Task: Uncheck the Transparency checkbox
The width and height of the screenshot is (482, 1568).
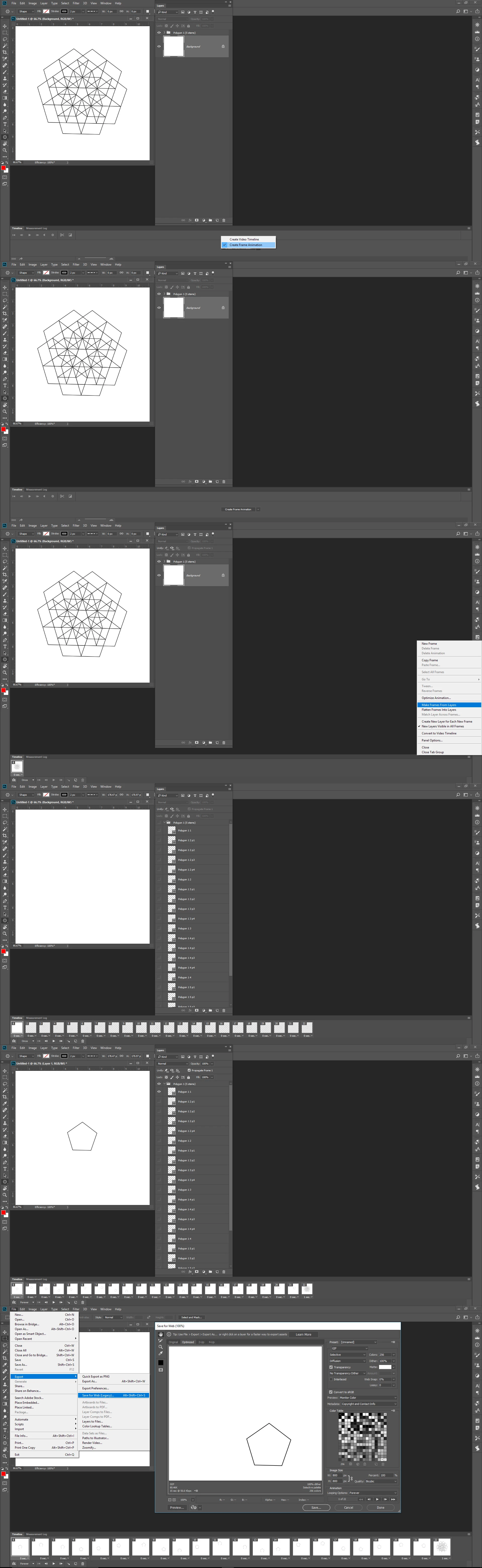Action: coord(331,1367)
